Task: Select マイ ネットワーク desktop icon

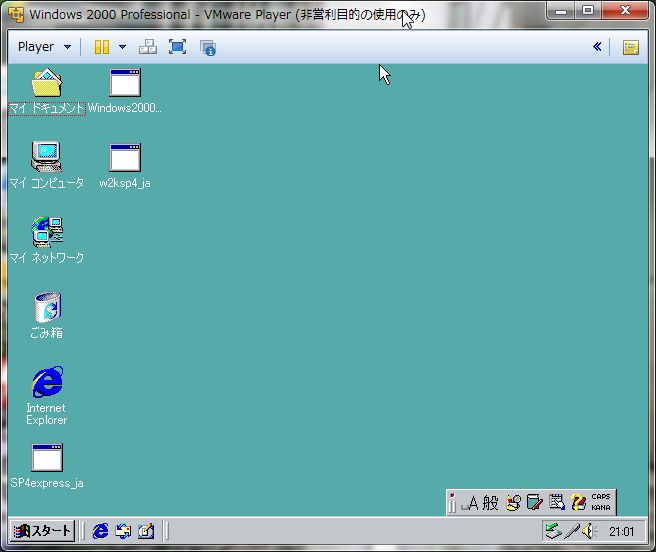Action: 47,232
